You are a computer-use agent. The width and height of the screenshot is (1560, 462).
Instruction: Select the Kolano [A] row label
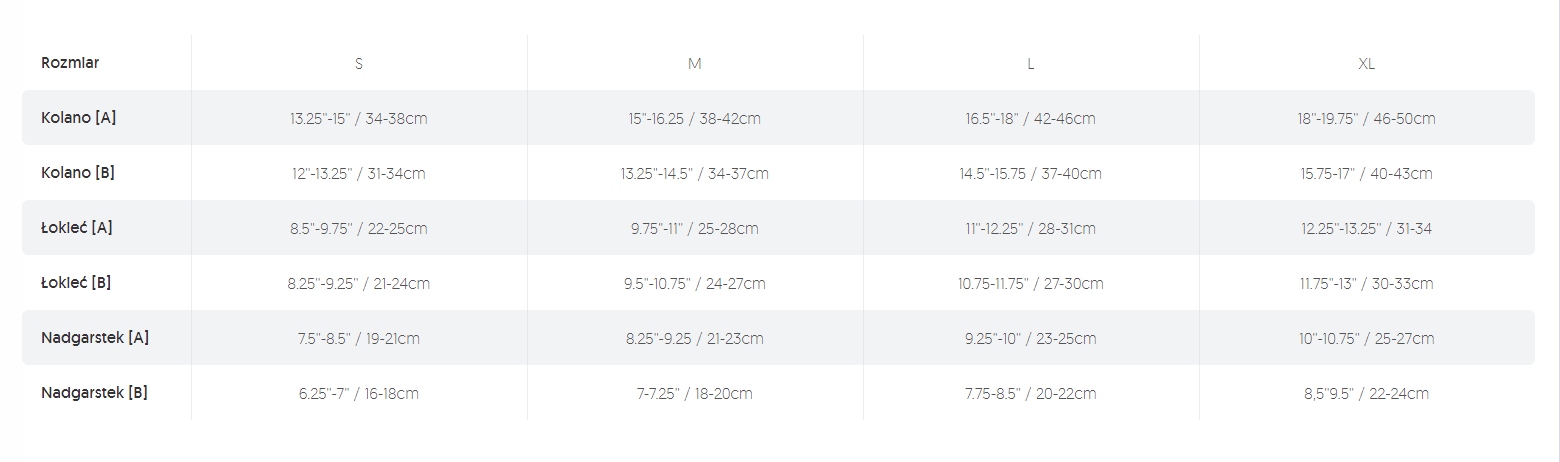[x=79, y=118]
